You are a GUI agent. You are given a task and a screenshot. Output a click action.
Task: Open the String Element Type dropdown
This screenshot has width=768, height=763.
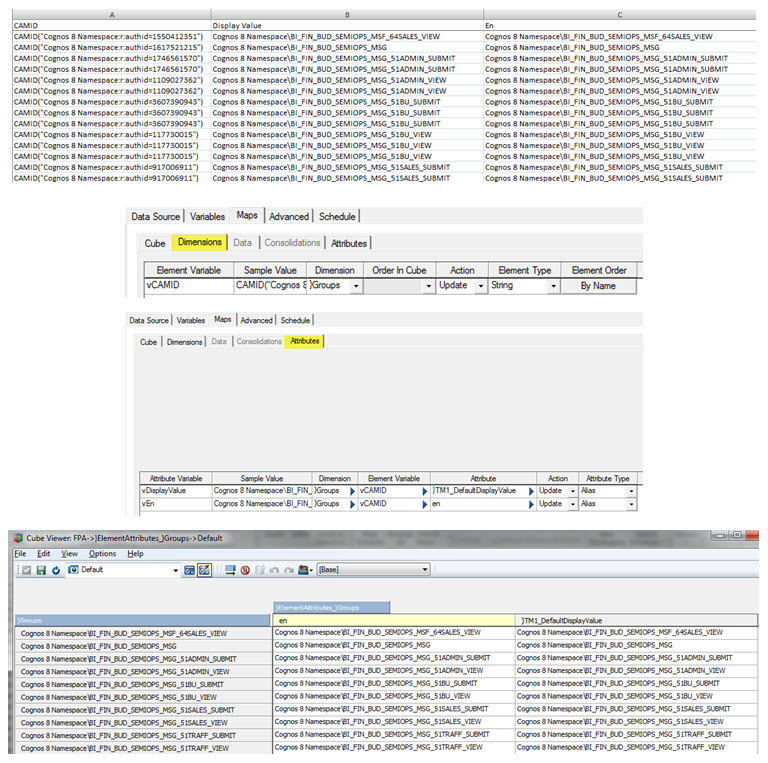[553, 286]
